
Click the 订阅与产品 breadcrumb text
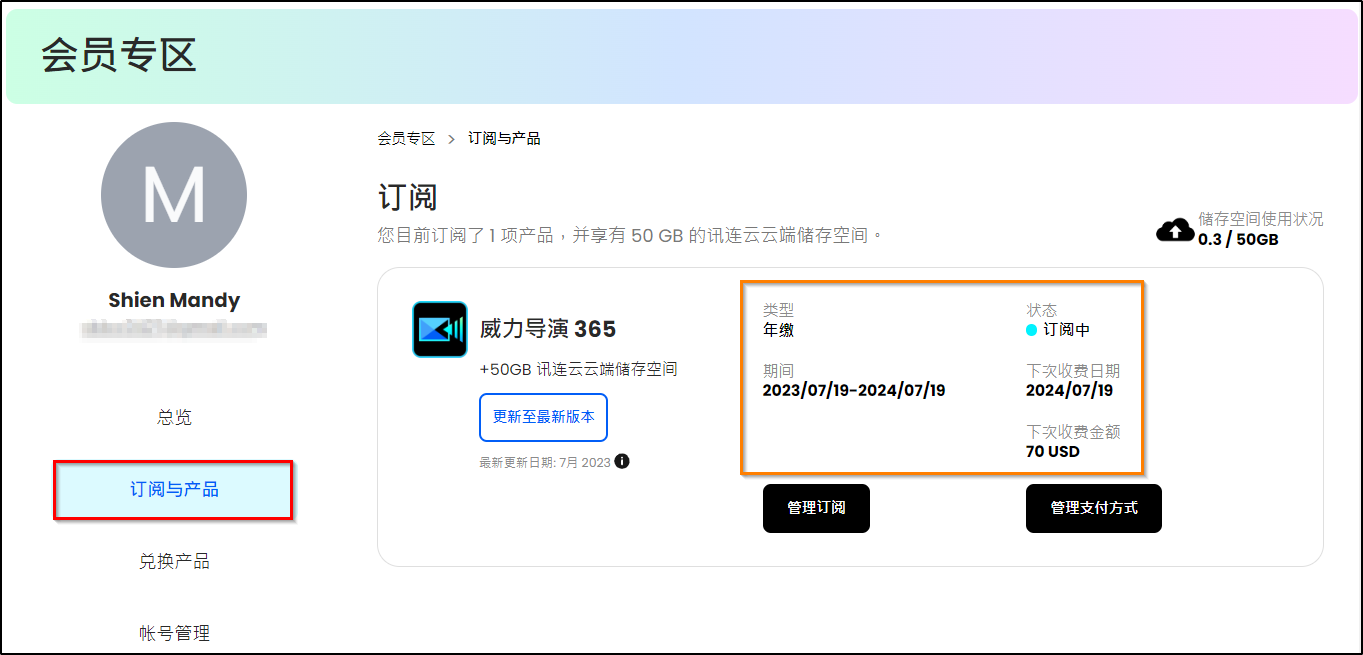(x=504, y=139)
